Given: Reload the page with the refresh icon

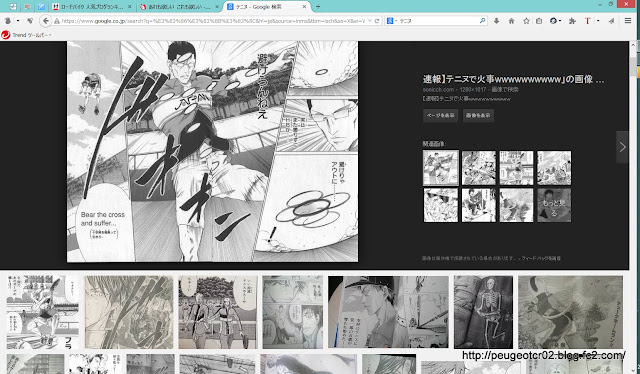Looking at the screenshot, I should coord(377,21).
